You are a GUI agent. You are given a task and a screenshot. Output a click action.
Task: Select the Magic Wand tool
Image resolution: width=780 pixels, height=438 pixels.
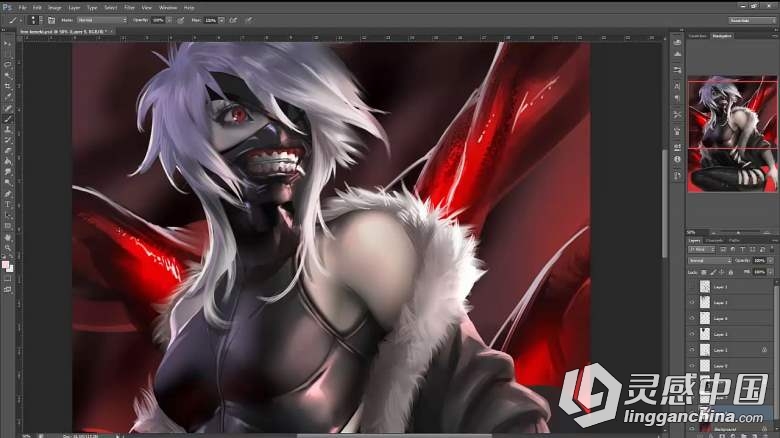point(7,76)
